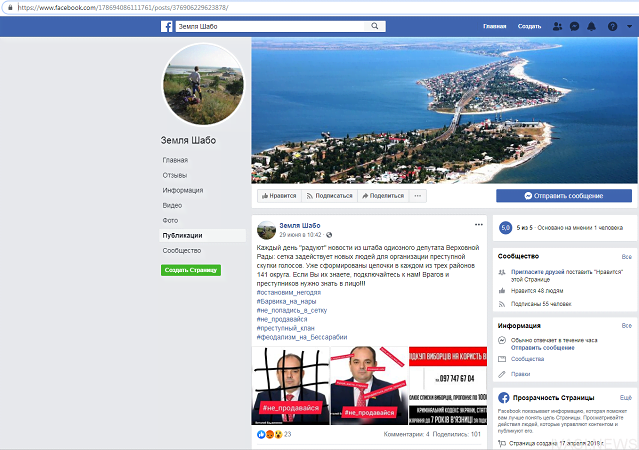Open hashtag #остановим_негодяя
This screenshot has width=639, height=450.
coord(289,293)
